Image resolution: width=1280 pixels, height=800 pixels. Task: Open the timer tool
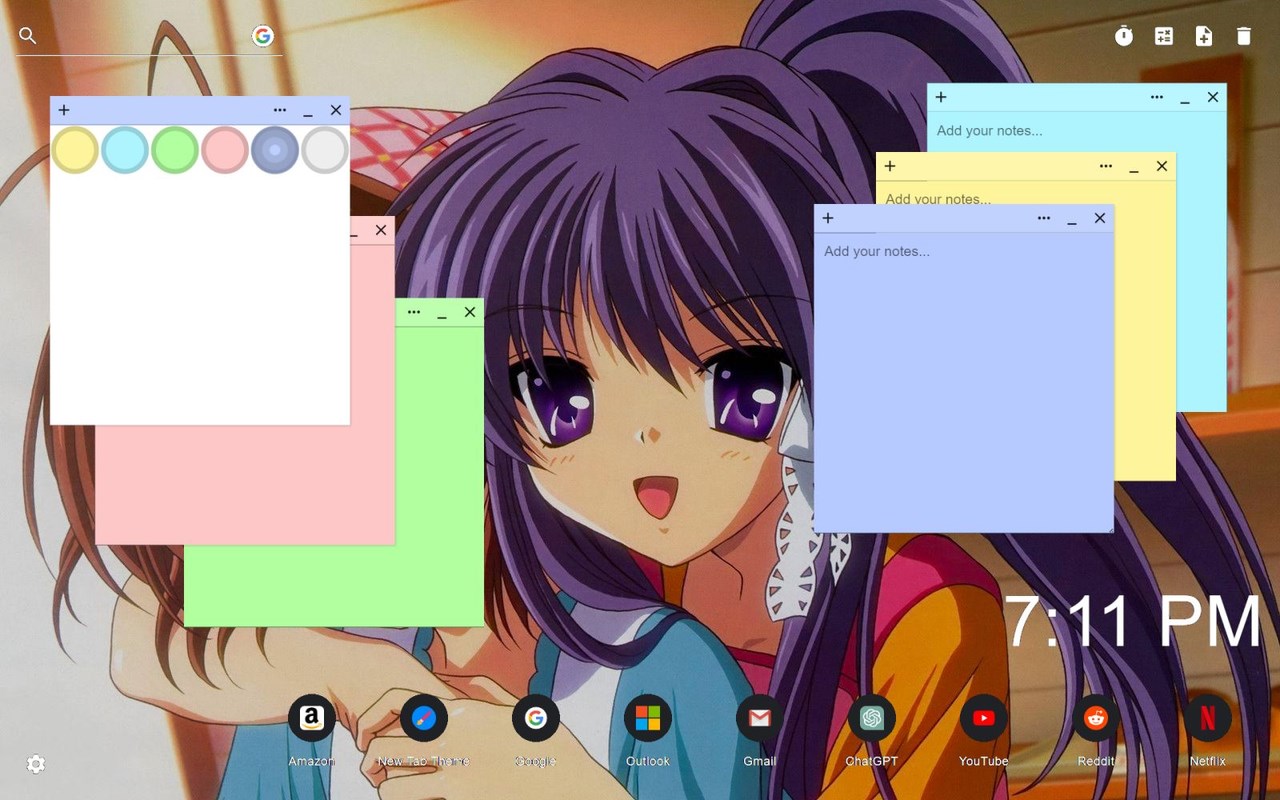point(1124,36)
